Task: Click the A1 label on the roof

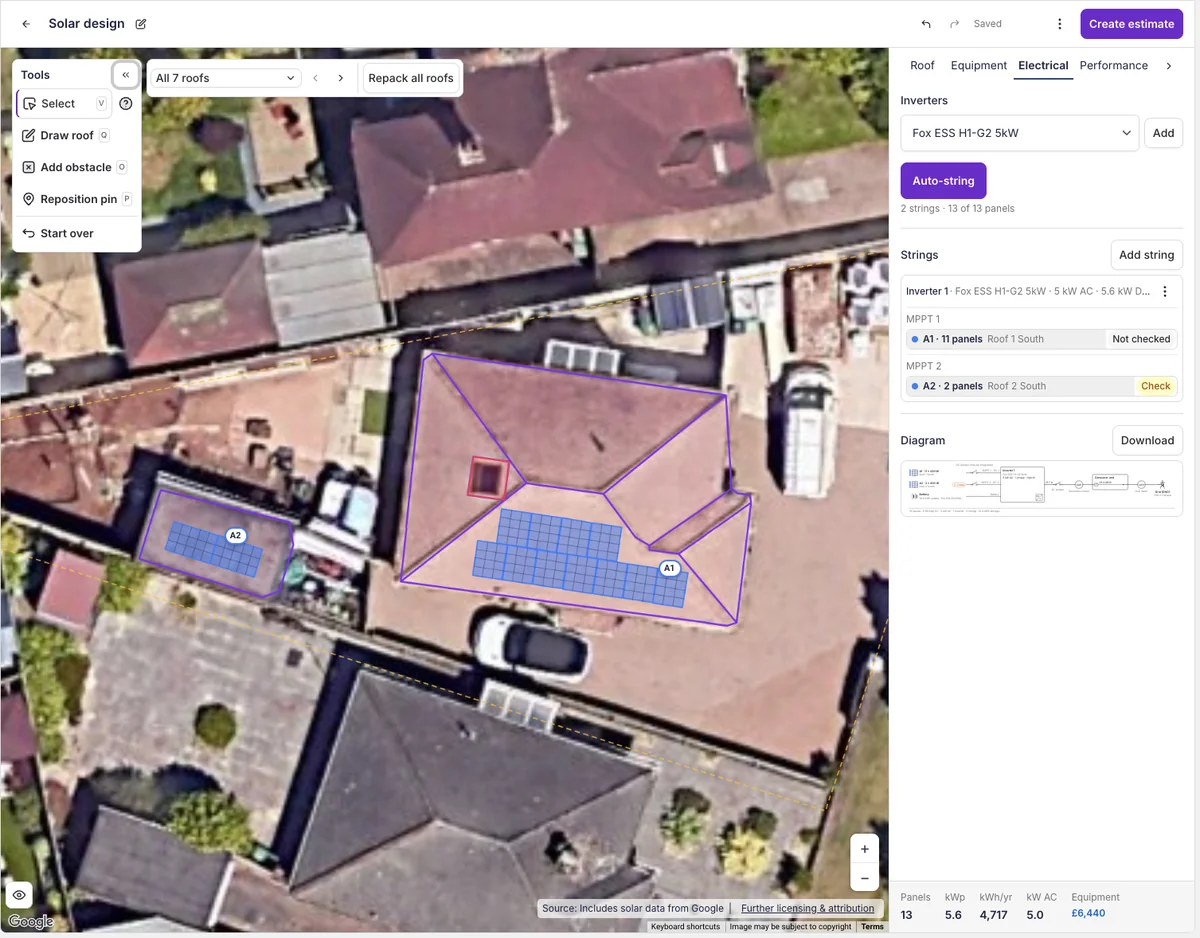Action: [670, 568]
